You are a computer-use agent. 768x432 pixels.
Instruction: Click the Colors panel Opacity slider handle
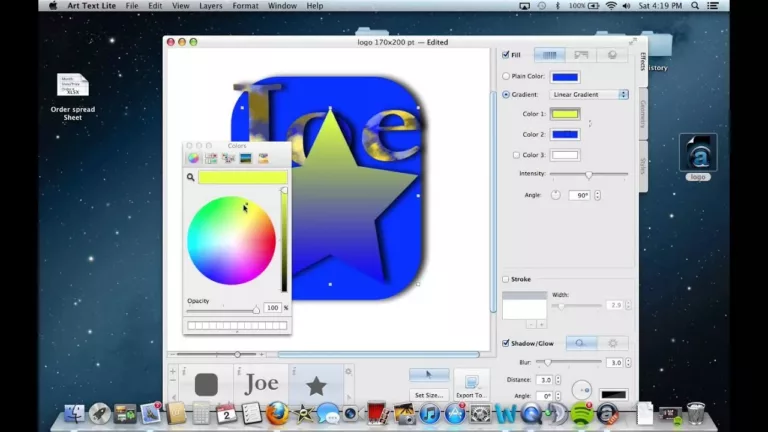(x=256, y=310)
